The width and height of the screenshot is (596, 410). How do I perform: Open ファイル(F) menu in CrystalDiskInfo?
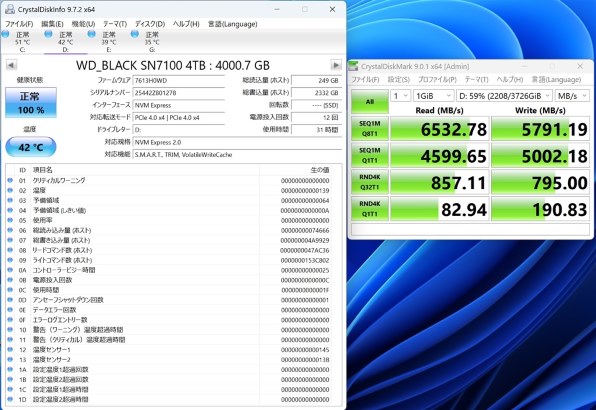(x=19, y=24)
